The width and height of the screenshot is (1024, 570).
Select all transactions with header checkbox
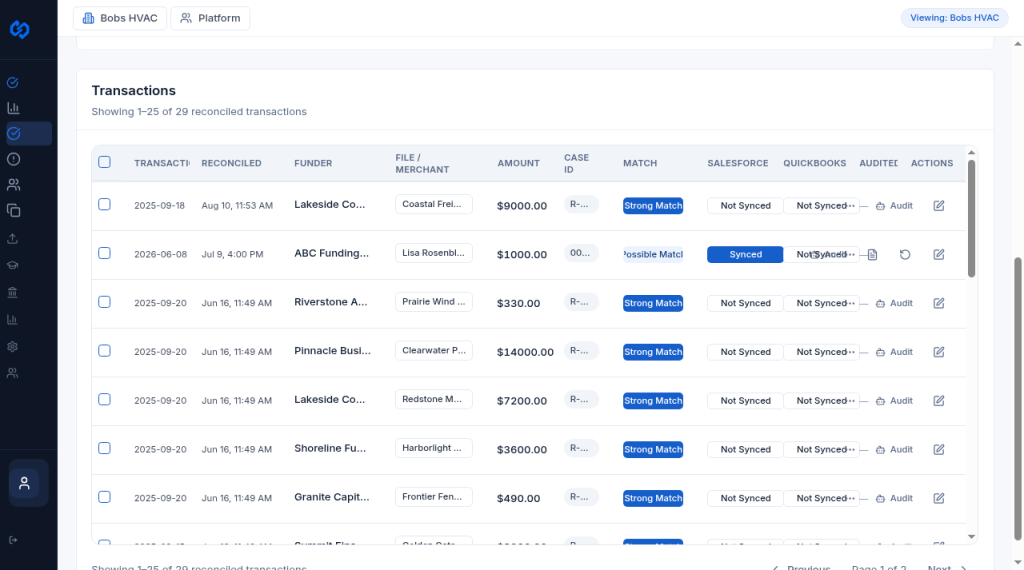click(104, 162)
